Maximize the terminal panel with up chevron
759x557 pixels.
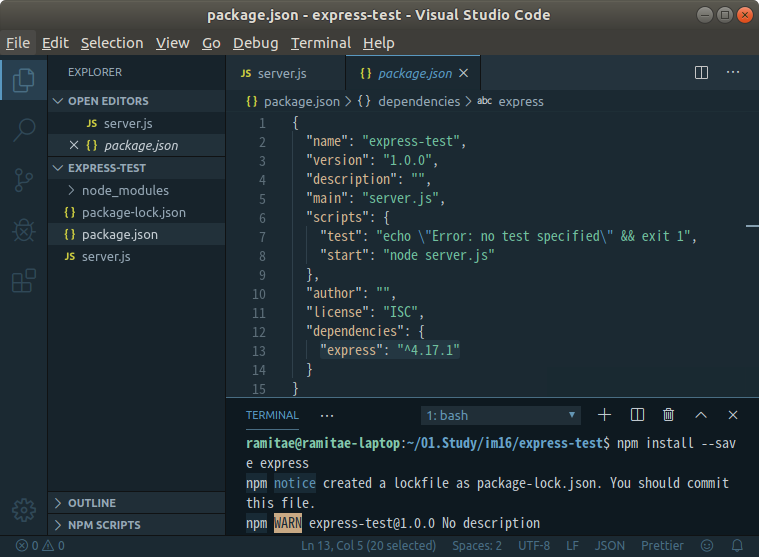click(701, 415)
